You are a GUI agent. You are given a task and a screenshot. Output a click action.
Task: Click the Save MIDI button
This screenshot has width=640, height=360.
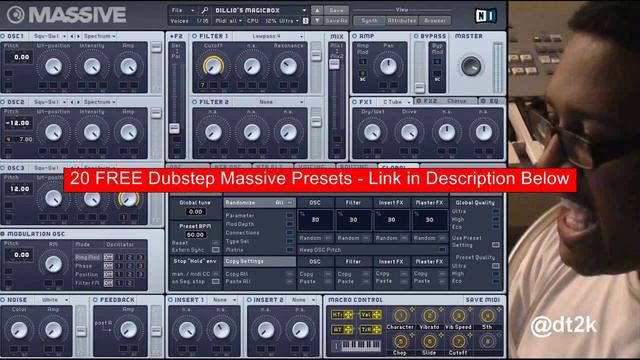coord(482,300)
